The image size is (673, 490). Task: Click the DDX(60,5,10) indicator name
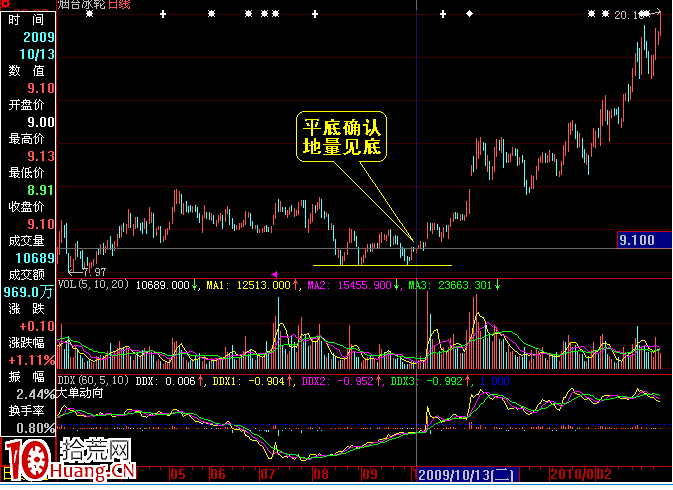click(x=93, y=380)
